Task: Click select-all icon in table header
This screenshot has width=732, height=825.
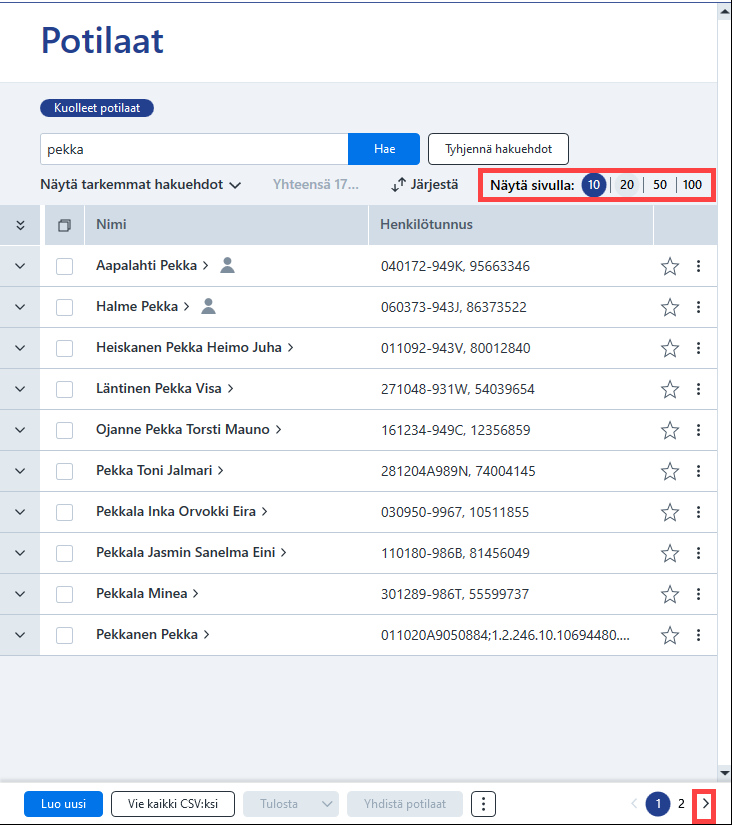Action: coord(64,225)
